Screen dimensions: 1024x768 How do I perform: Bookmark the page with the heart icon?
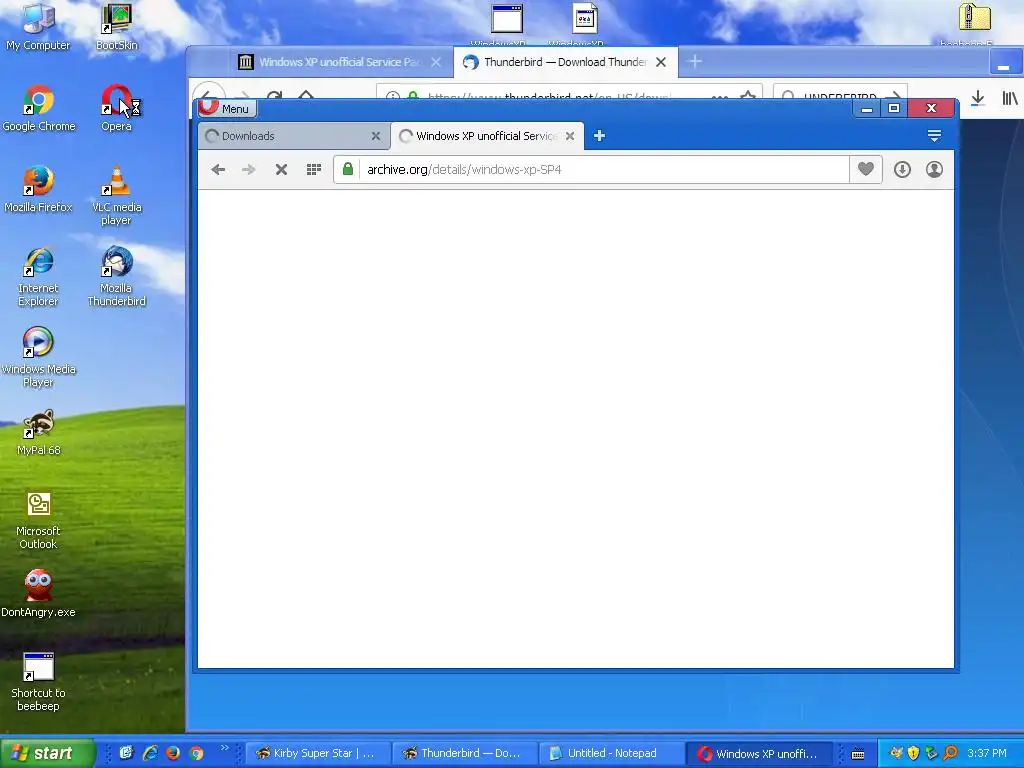(866, 170)
